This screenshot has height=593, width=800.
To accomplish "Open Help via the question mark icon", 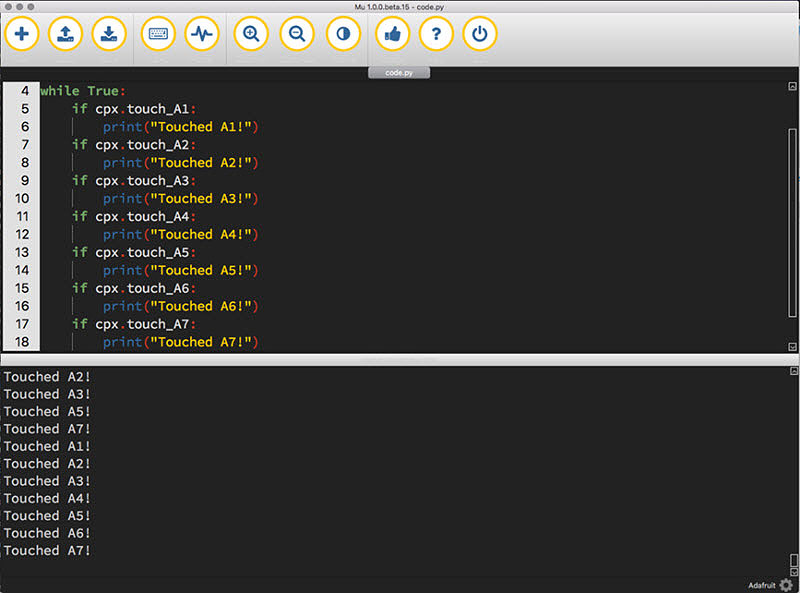I will [x=435, y=33].
